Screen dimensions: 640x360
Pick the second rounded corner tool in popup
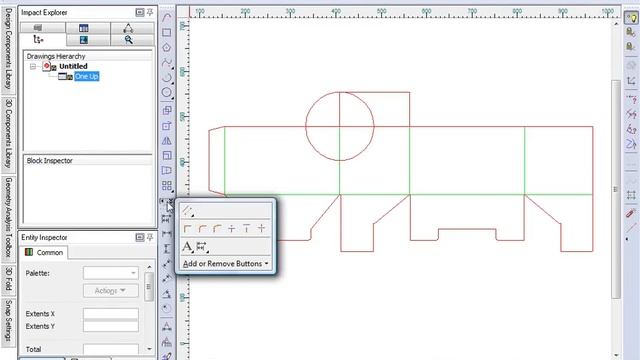202,229
